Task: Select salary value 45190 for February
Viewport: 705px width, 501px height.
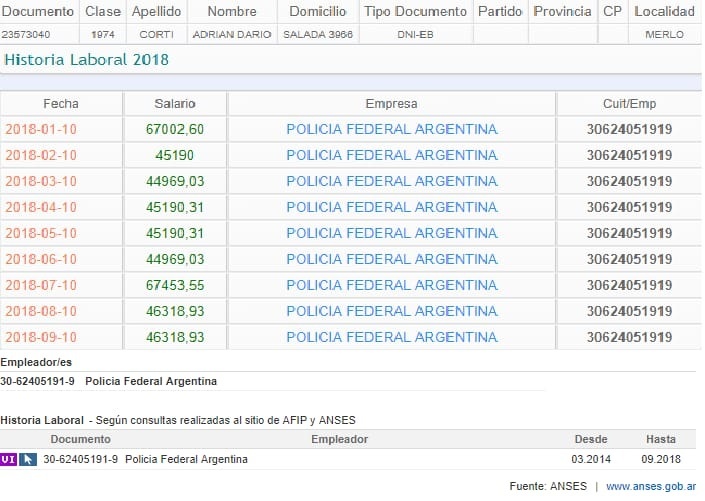Action: (x=174, y=155)
